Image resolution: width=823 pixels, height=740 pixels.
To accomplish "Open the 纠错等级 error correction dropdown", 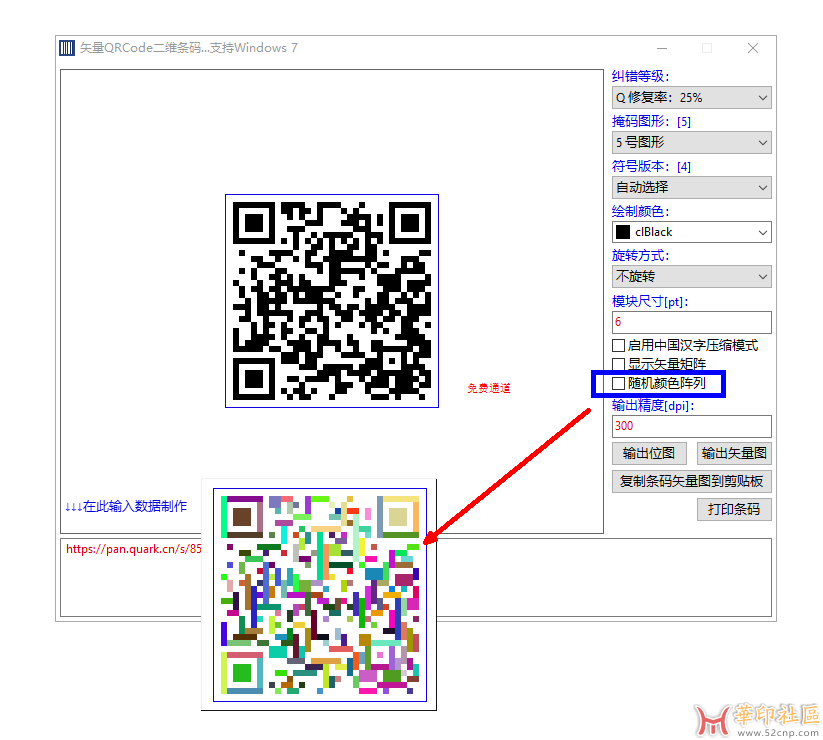I will click(691, 98).
